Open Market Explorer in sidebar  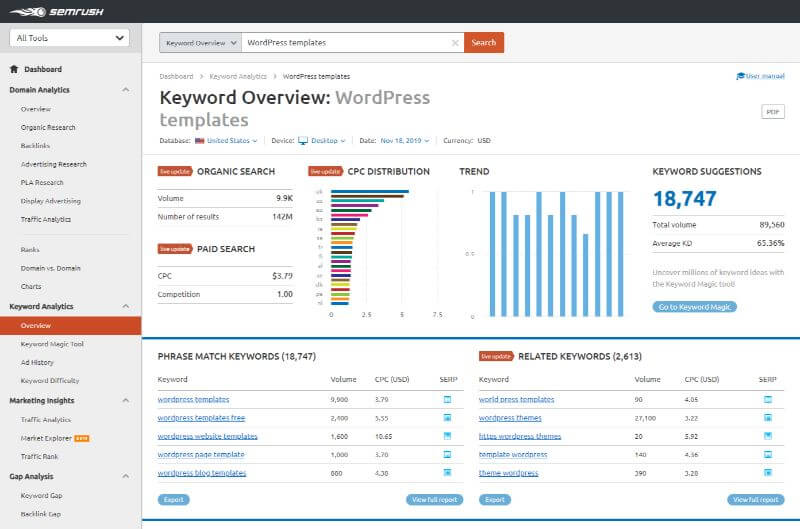click(x=46, y=438)
